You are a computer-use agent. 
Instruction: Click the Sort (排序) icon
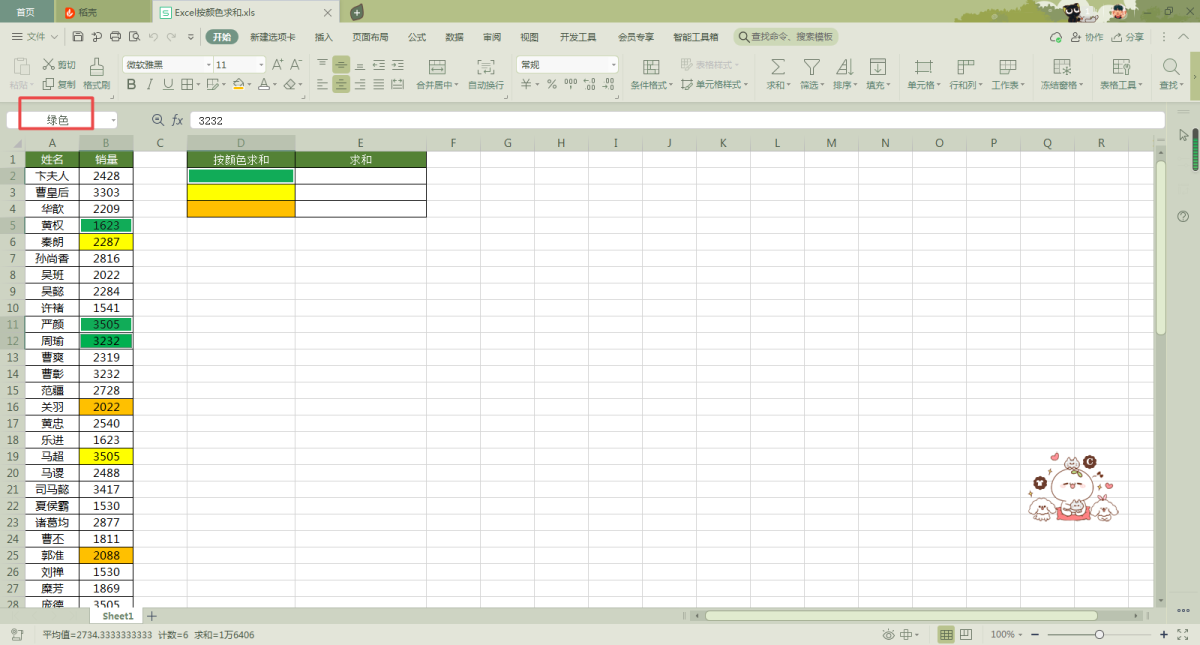click(x=844, y=67)
